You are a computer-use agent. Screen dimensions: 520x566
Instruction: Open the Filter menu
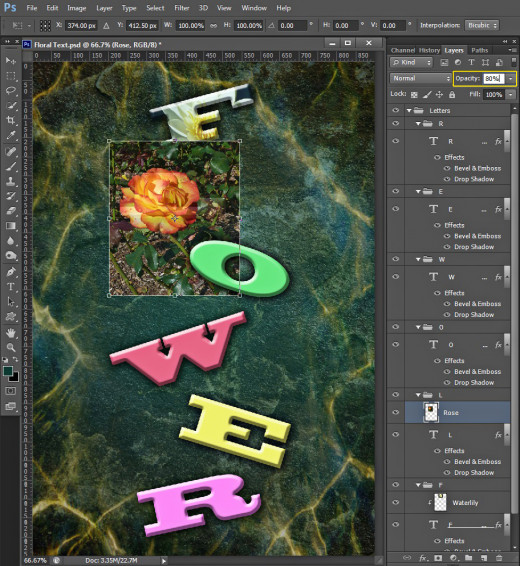pyautogui.click(x=182, y=8)
